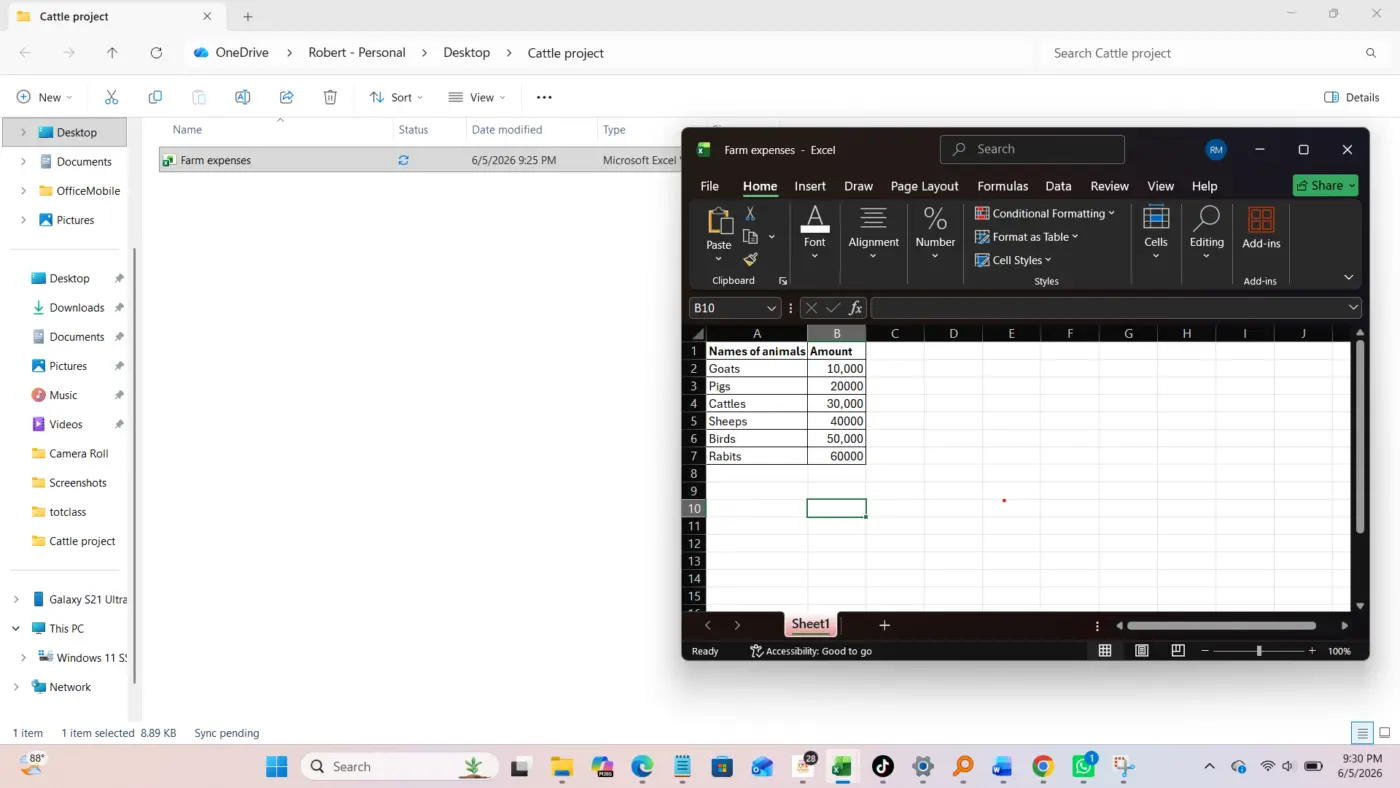The image size is (1400, 788).
Task: Click the scissors Cut icon in Excel ribbon
Action: pyautogui.click(x=751, y=214)
